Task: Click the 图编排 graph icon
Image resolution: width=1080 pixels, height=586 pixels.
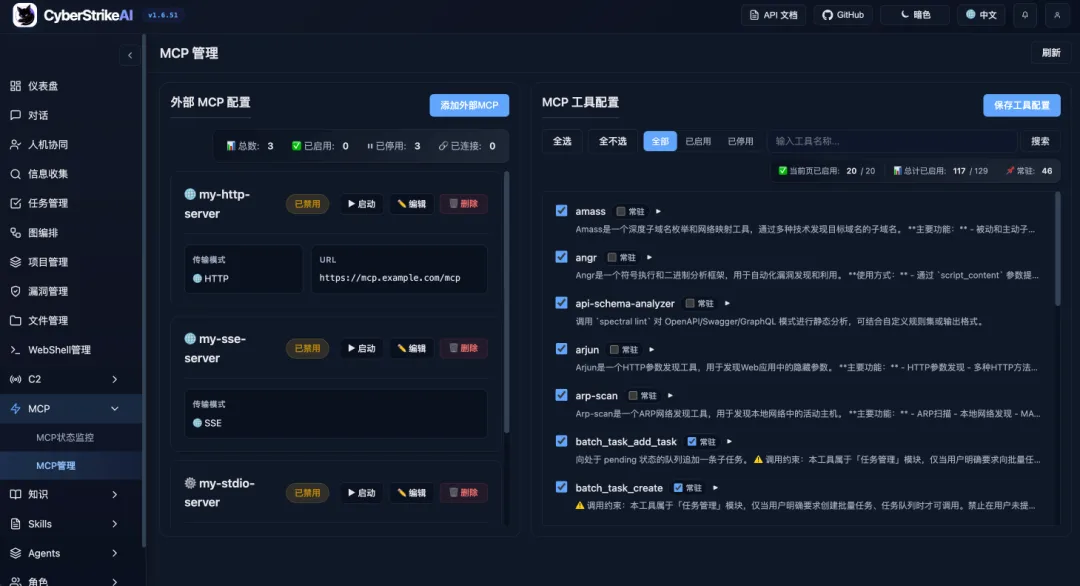Action: pyautogui.click(x=15, y=233)
